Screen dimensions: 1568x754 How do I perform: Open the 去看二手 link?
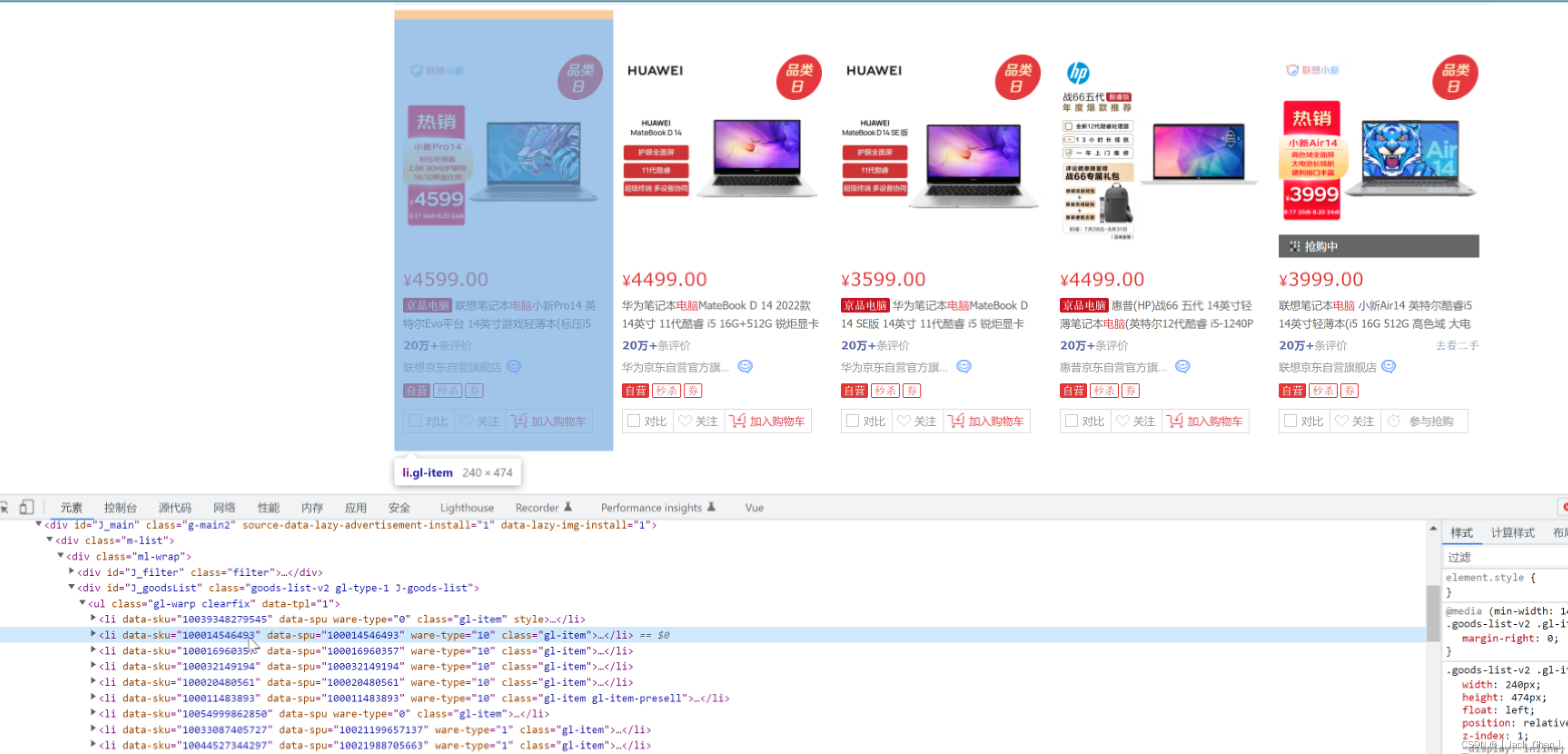(1457, 345)
